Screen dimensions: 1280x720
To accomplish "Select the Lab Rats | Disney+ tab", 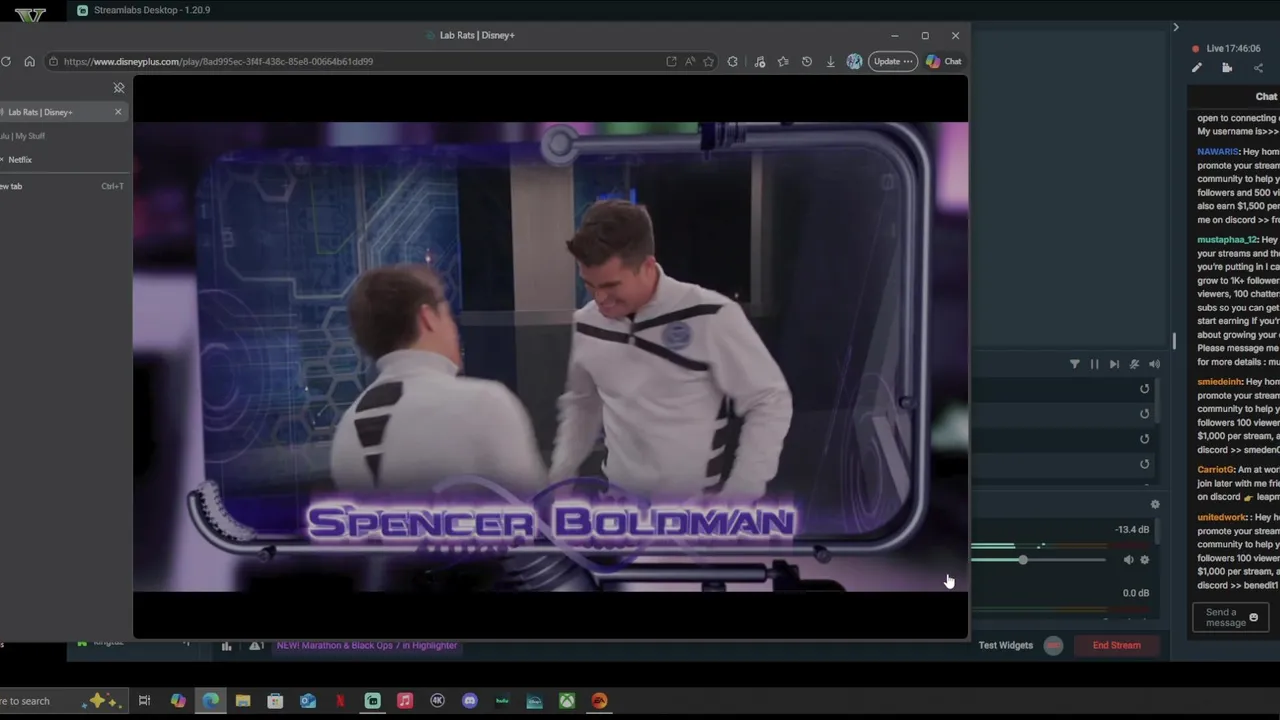I will [62, 112].
